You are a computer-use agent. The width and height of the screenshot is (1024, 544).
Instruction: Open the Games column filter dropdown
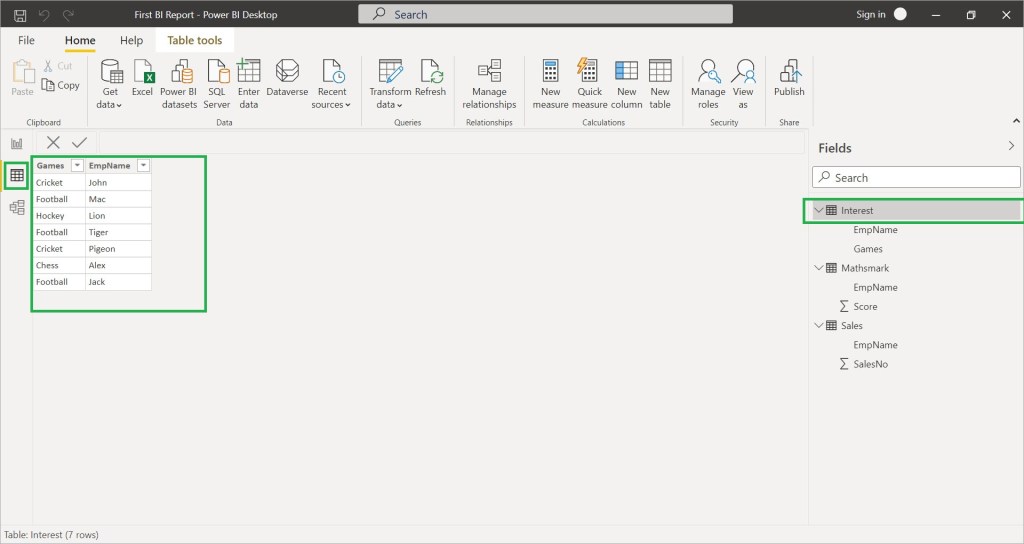pyautogui.click(x=77, y=166)
